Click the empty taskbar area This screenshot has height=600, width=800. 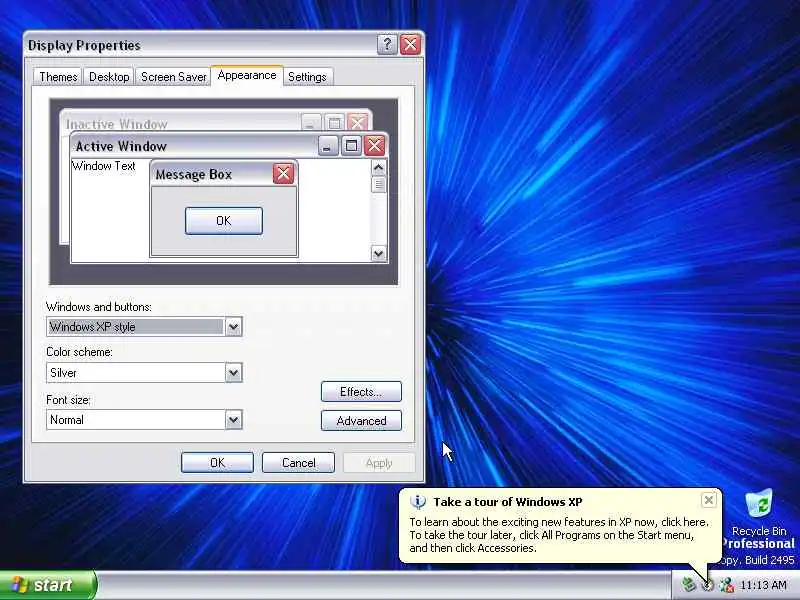click(x=383, y=585)
